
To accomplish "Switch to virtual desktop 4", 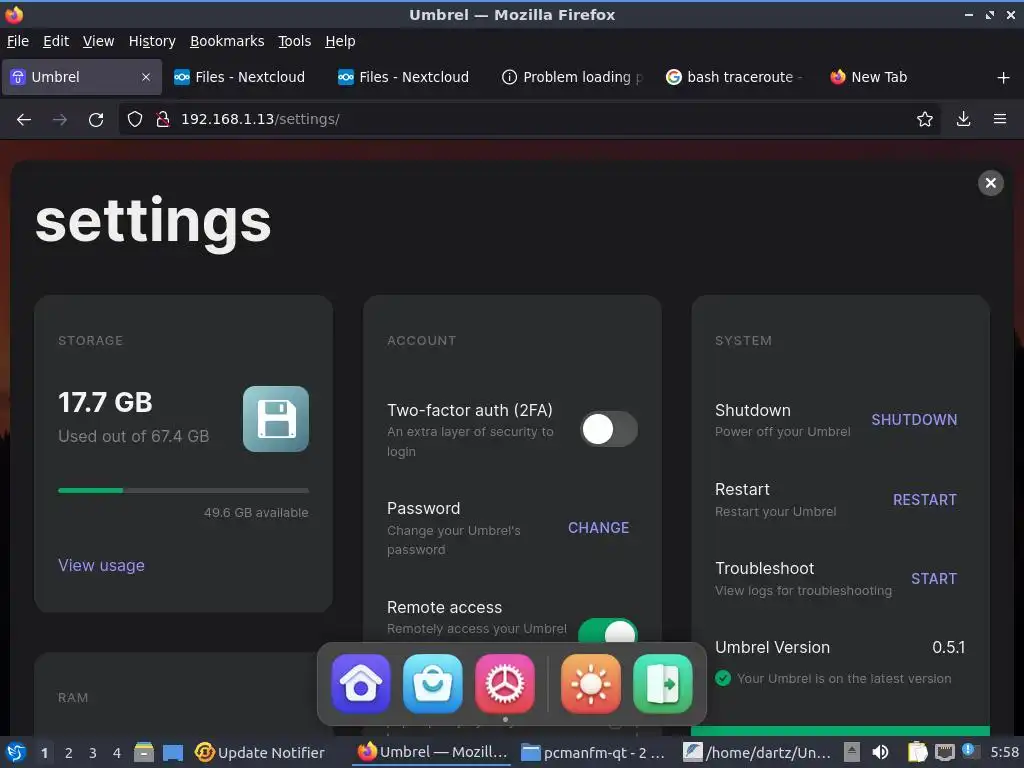I will point(117,753).
